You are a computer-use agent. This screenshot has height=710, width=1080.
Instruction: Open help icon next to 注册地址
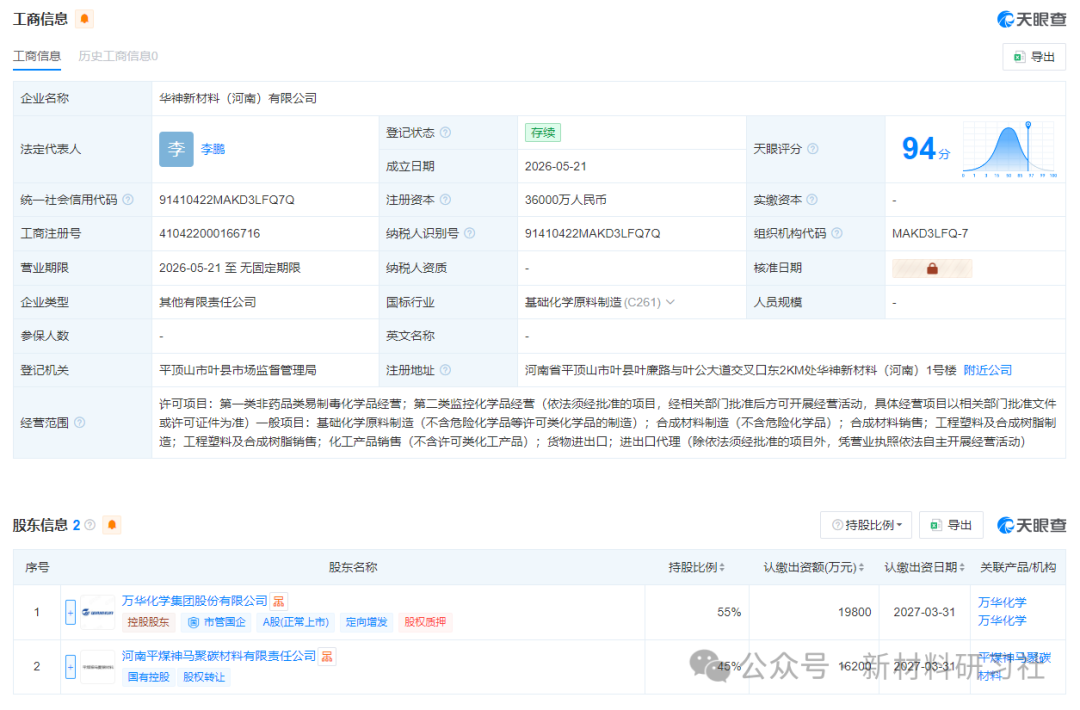446,370
